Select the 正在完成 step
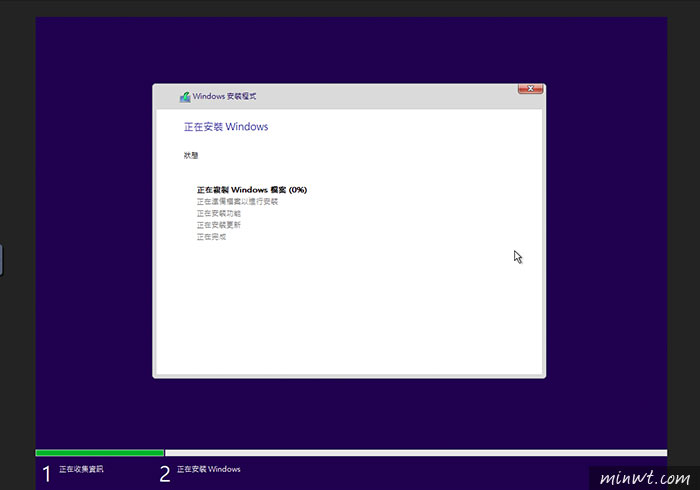The image size is (700, 490). 211,237
